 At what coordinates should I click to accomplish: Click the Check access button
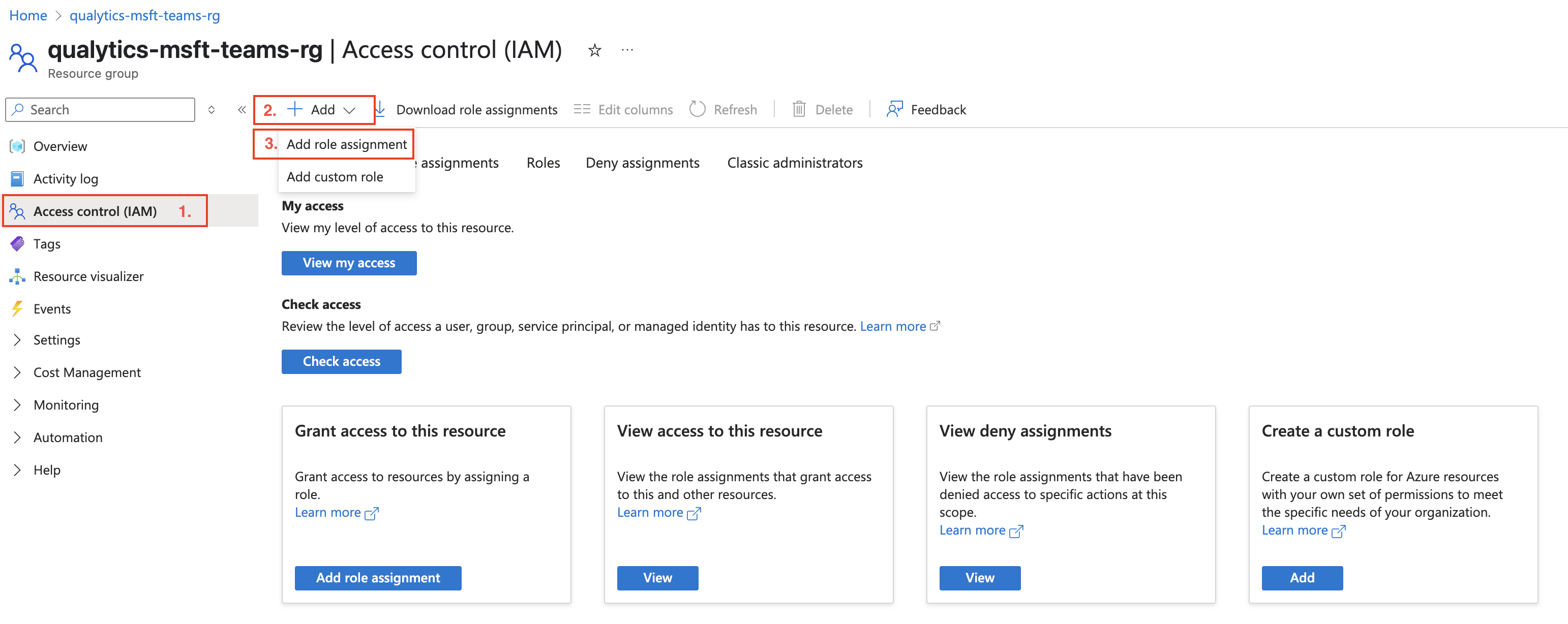tap(342, 361)
